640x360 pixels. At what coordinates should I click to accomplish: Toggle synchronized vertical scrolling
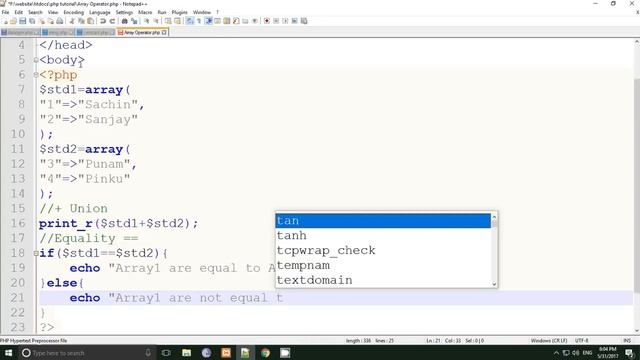[x=168, y=21]
